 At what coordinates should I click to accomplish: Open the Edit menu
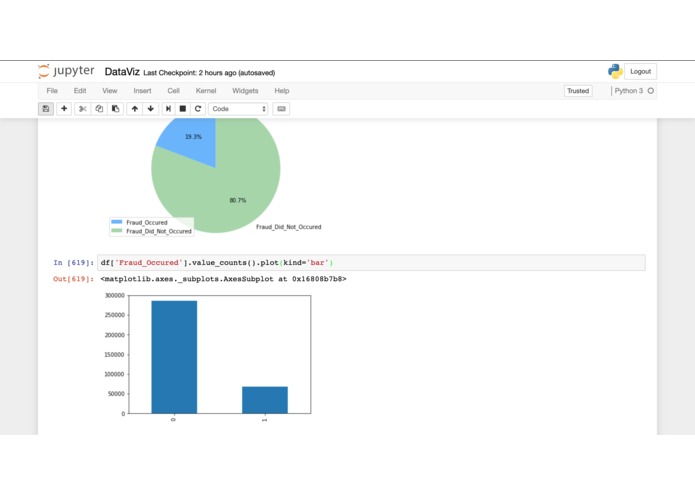80,91
